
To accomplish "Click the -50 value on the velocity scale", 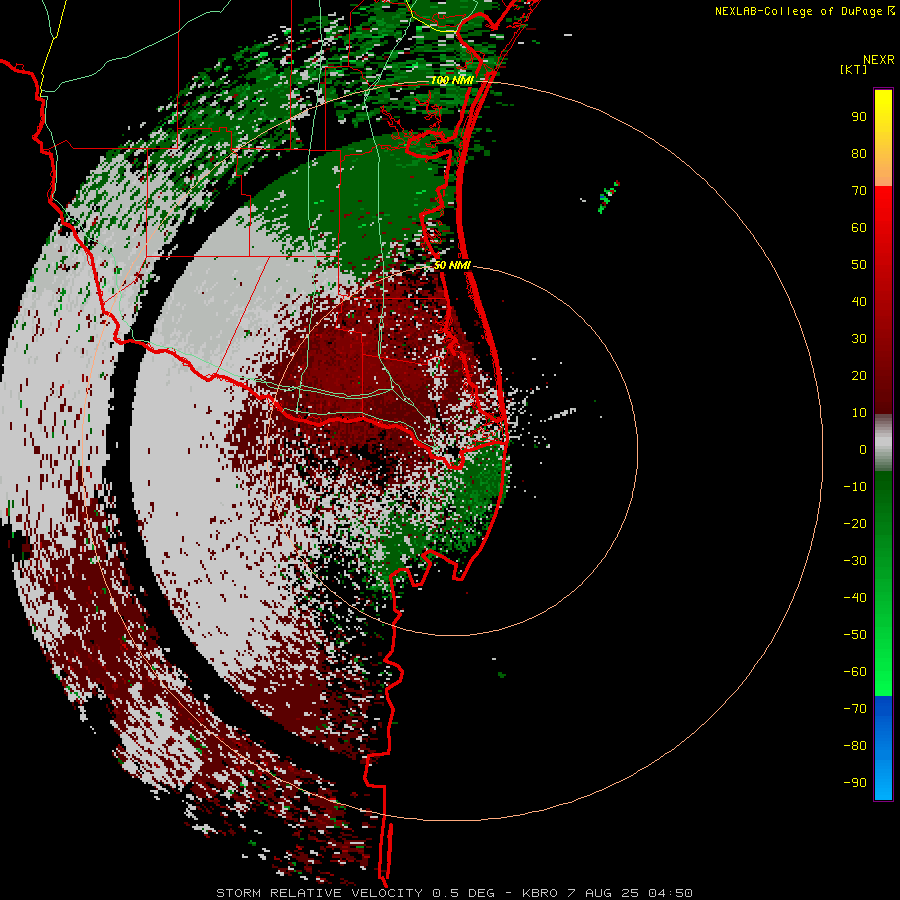I will [x=855, y=635].
